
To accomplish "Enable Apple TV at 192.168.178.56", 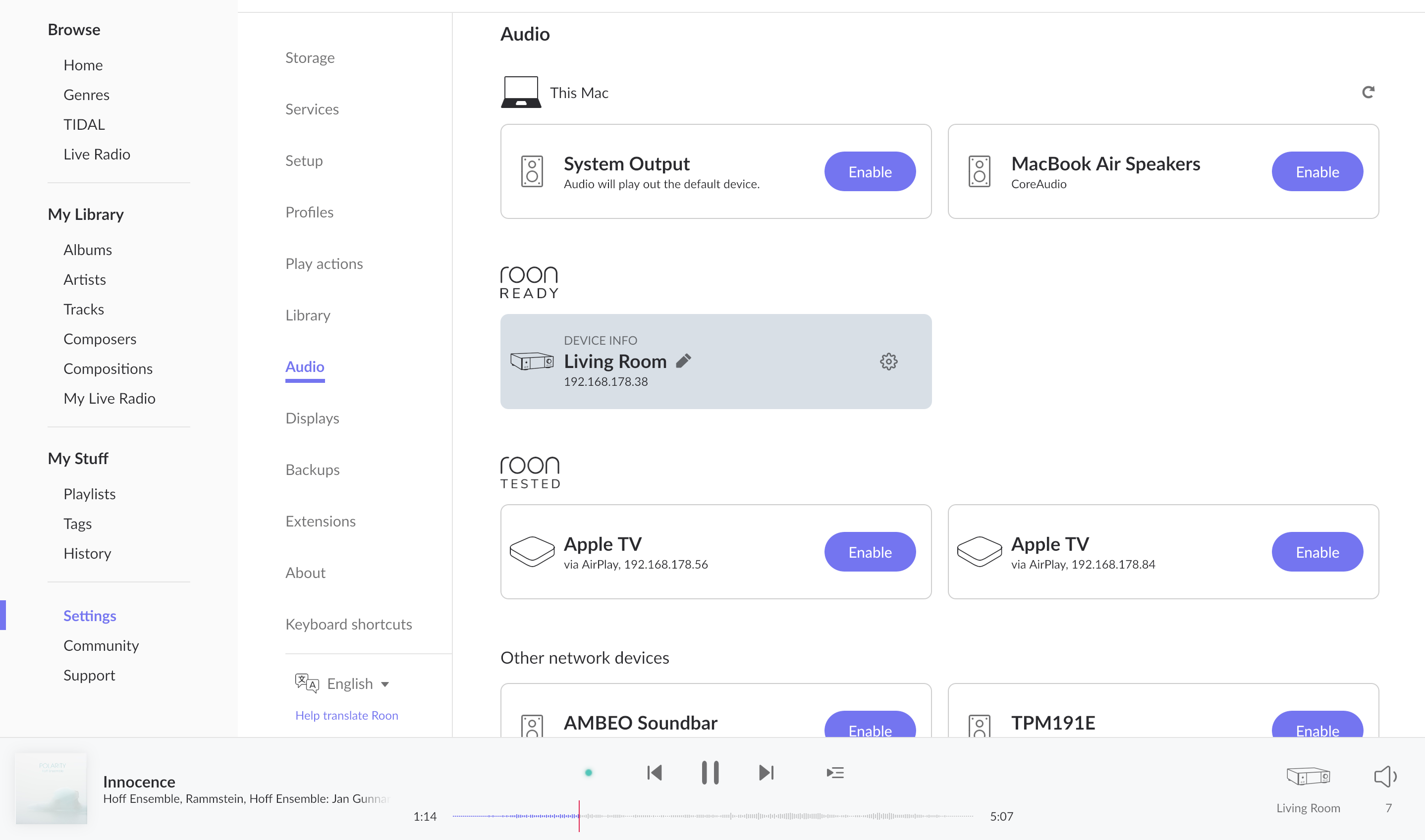I will [x=870, y=551].
